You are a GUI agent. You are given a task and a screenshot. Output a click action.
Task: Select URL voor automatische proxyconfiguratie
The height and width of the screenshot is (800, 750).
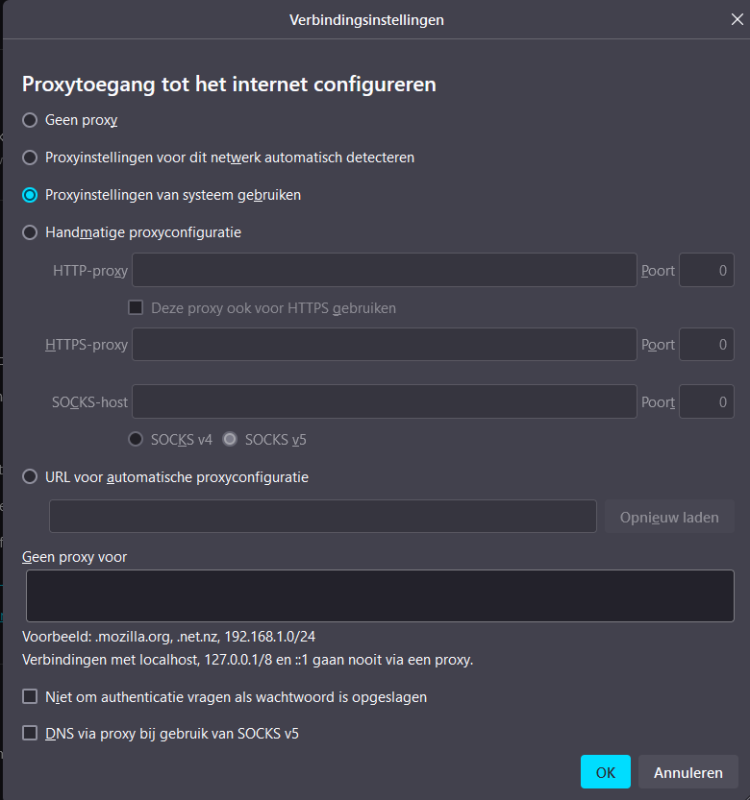tap(30, 477)
